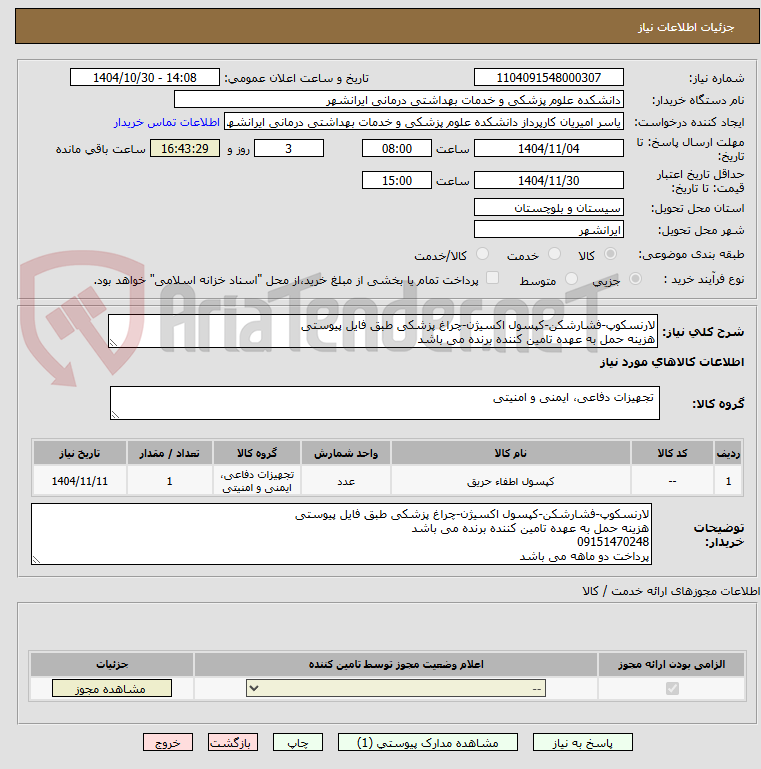The height and width of the screenshot is (769, 761).
Task: Click the need date cell 1404/11/11
Action: pos(79,481)
